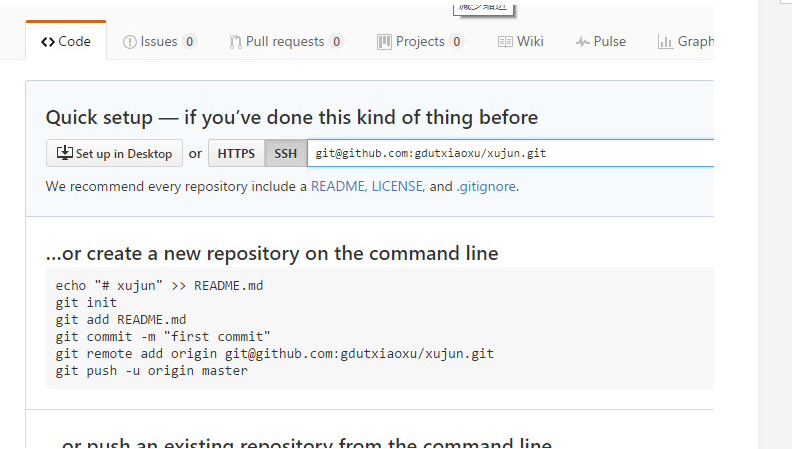
Task: Open the .gitignore link
Action: pyautogui.click(x=486, y=187)
